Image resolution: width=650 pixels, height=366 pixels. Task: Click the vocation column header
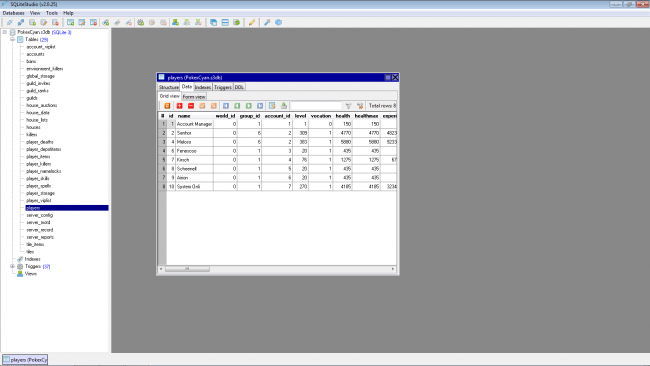click(x=321, y=116)
